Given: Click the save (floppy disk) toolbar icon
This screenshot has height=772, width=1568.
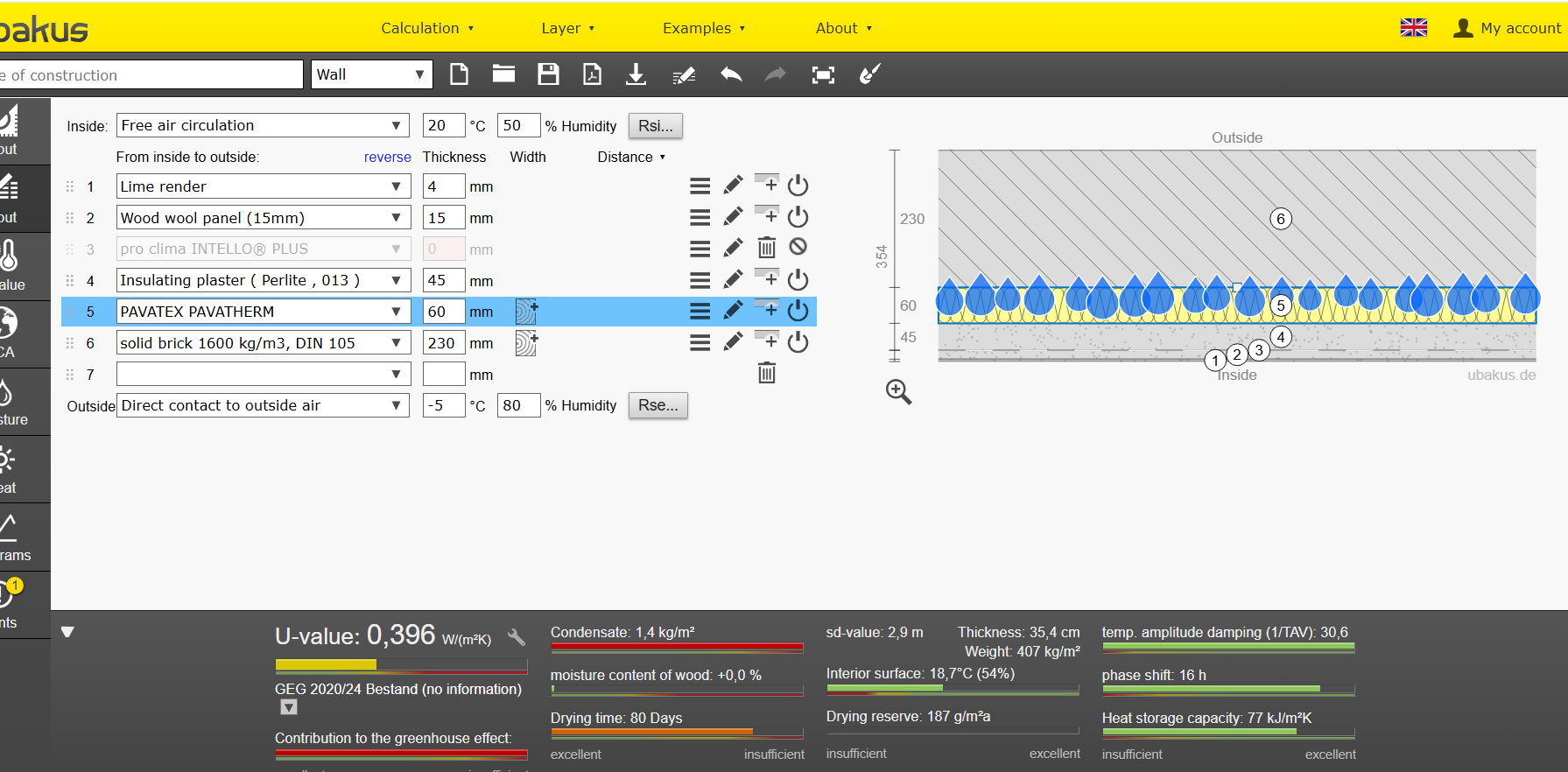Looking at the screenshot, I should [x=548, y=74].
